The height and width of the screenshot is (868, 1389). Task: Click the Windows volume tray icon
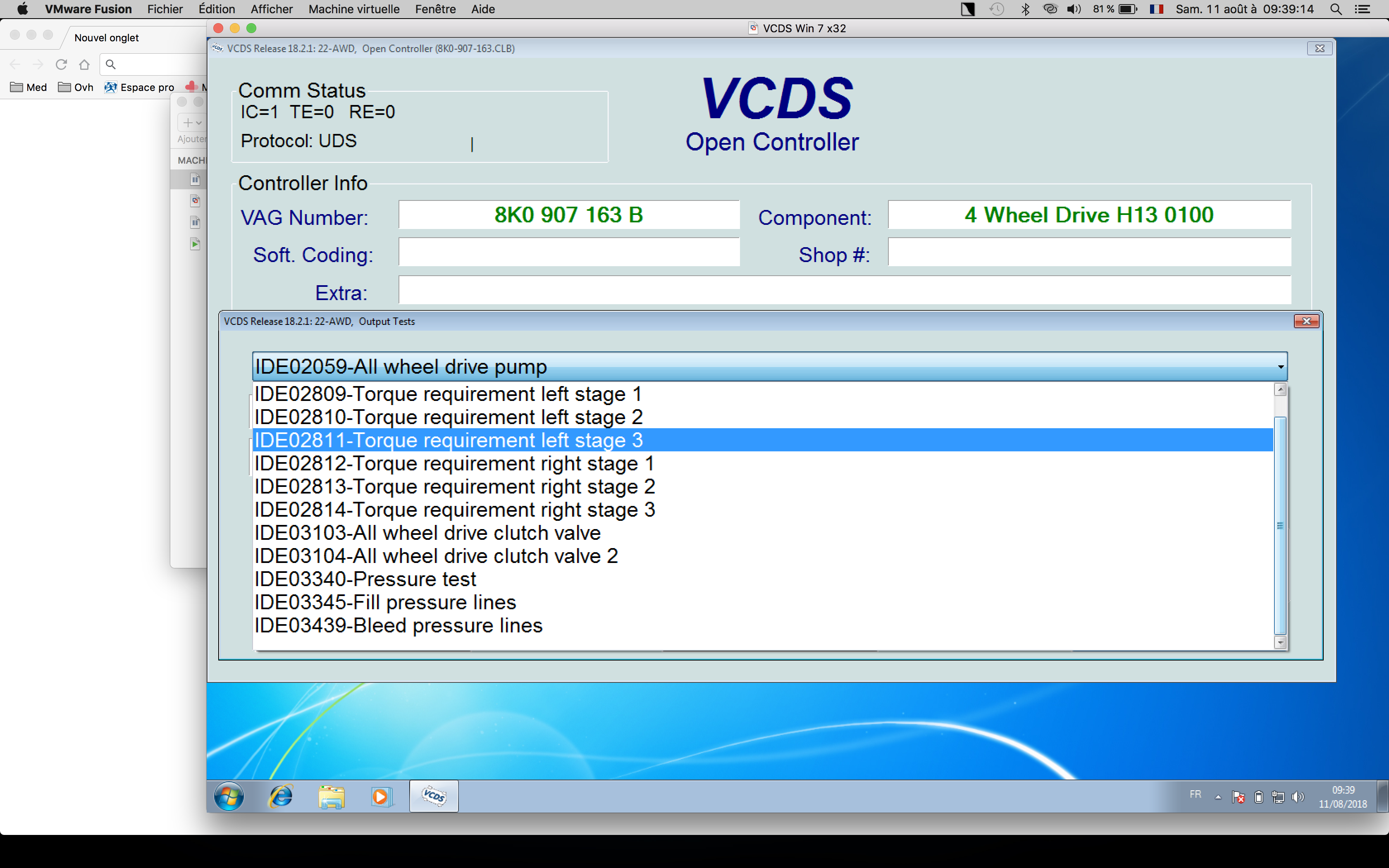[1298, 797]
